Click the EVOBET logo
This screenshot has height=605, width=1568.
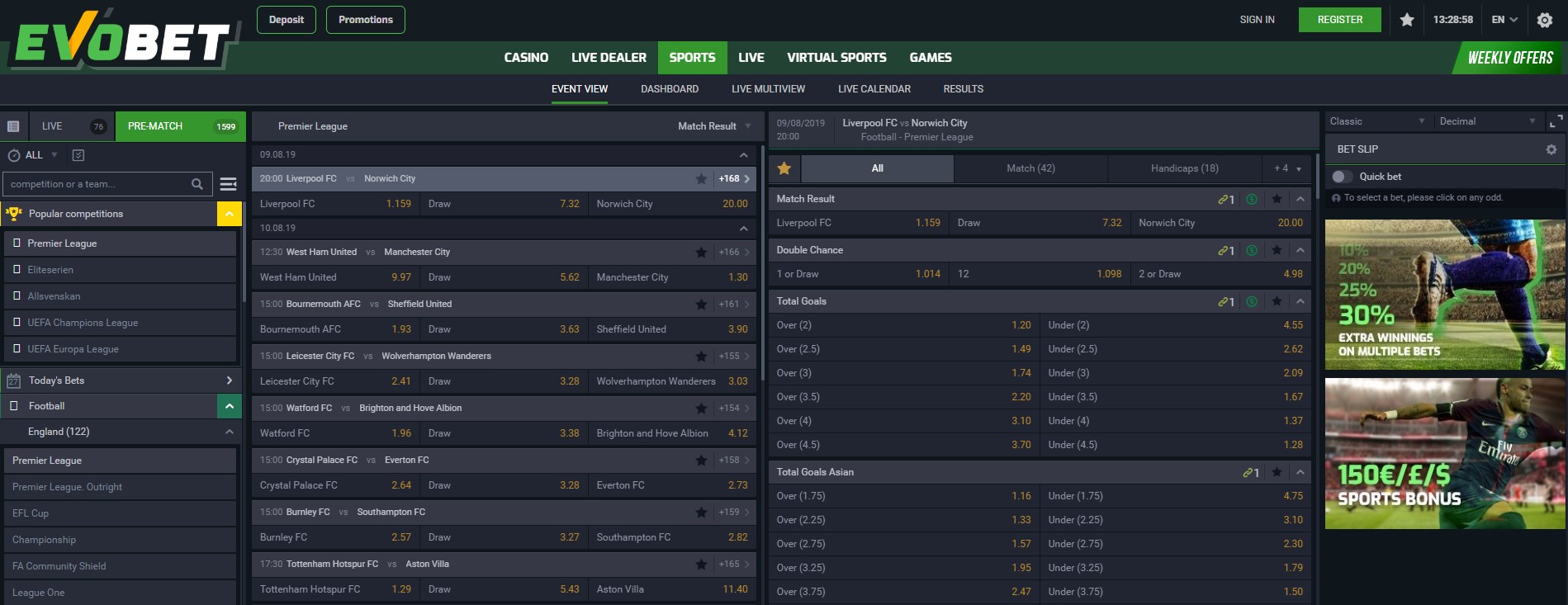coord(124,39)
